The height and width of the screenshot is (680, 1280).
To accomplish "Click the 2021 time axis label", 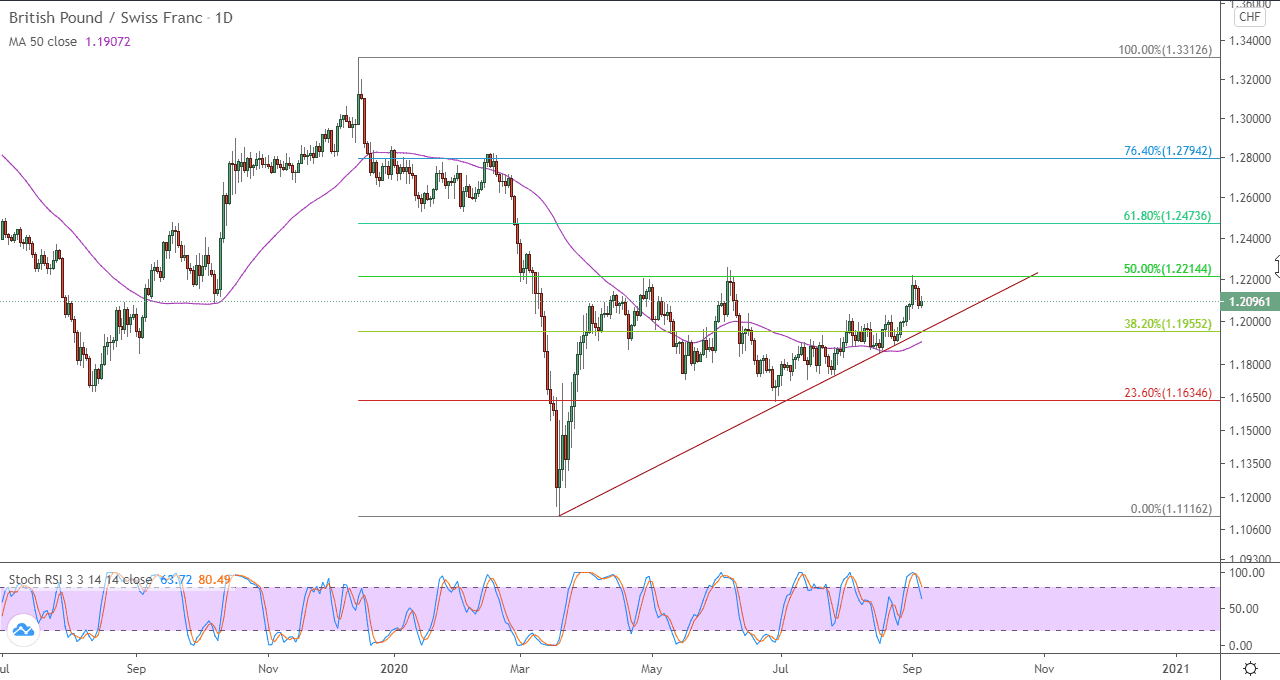I will (1177, 667).
